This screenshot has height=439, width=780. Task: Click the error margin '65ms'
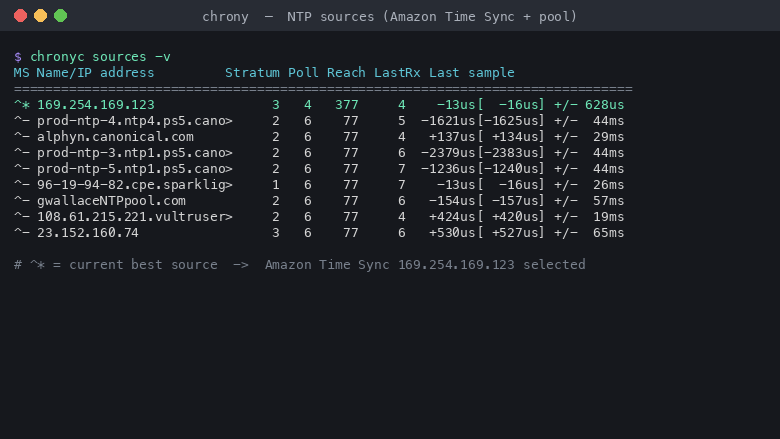click(x=608, y=232)
